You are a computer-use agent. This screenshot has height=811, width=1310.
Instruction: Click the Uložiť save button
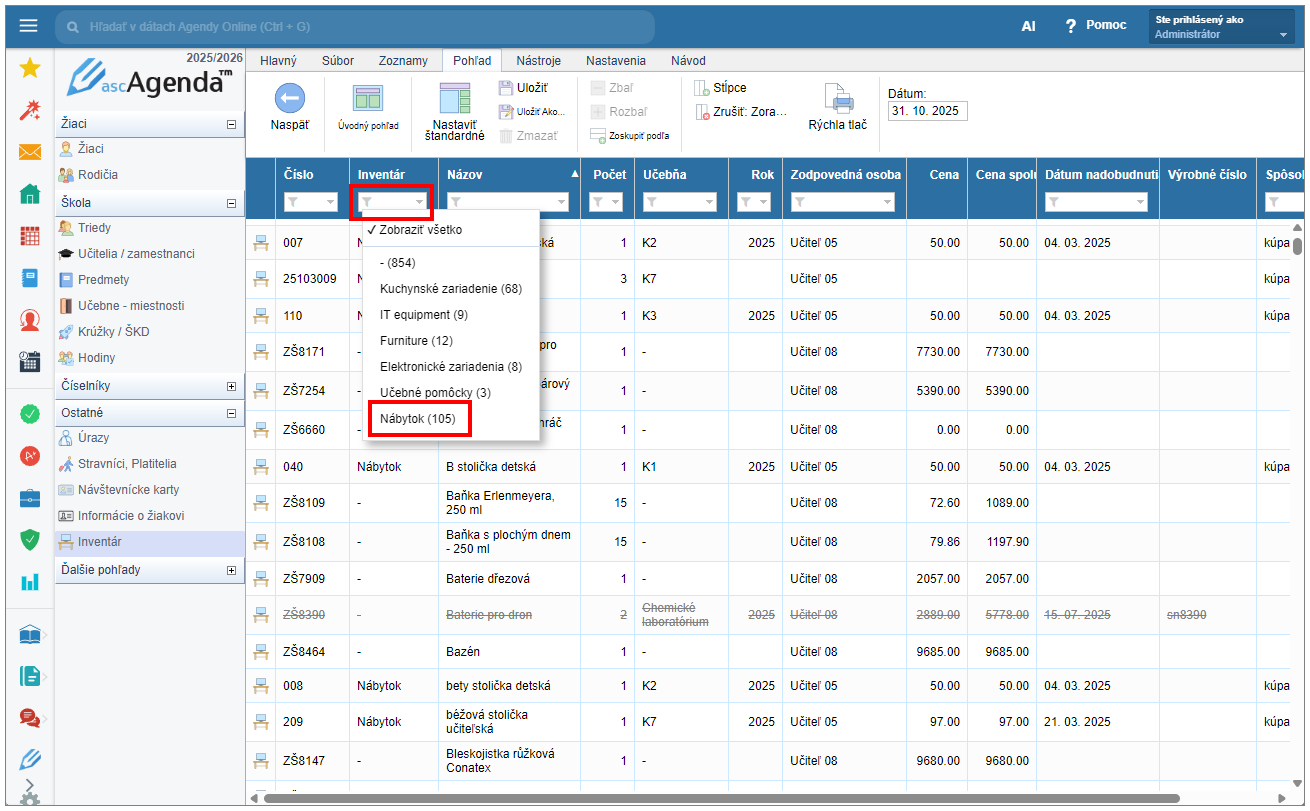pos(522,88)
